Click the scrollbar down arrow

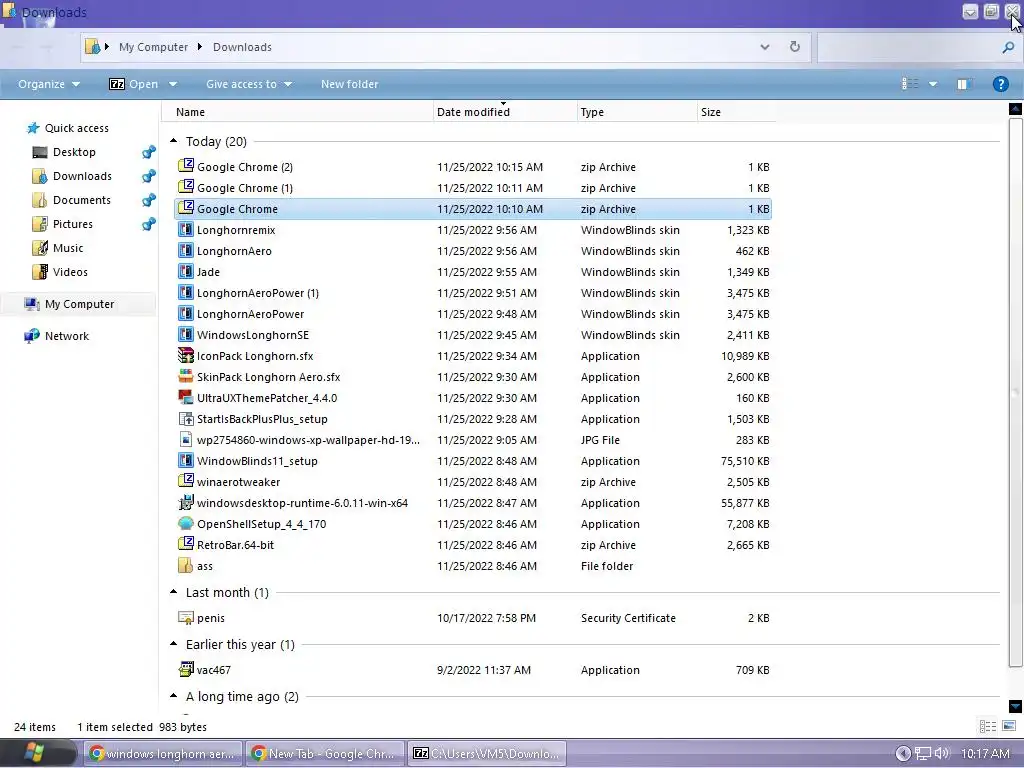[x=1015, y=706]
